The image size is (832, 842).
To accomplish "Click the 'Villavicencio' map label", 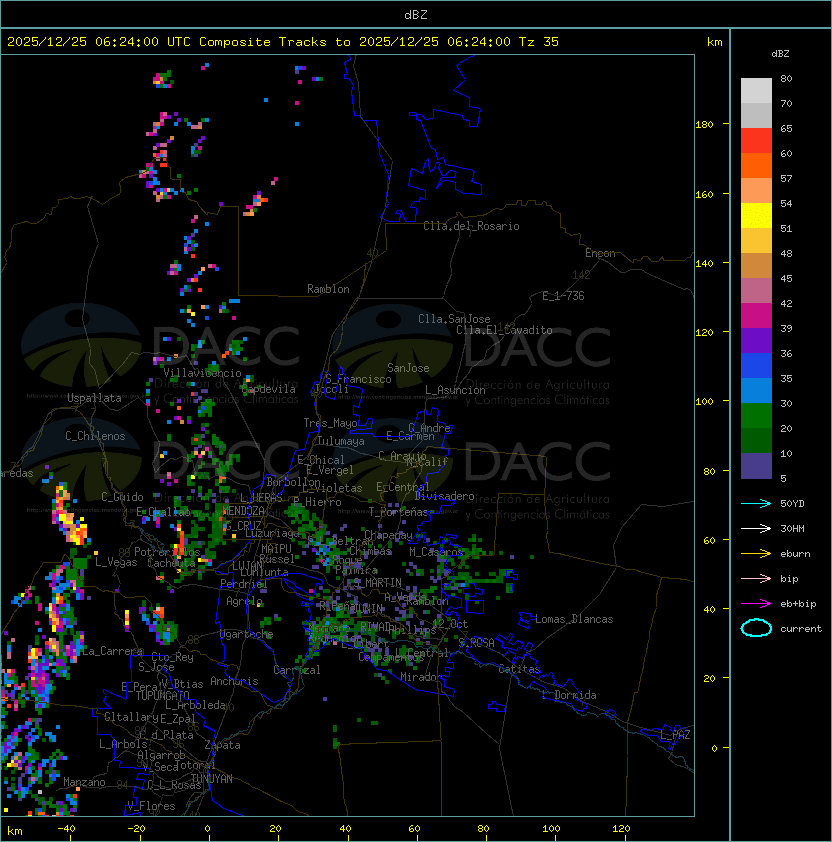I will pyautogui.click(x=202, y=373).
